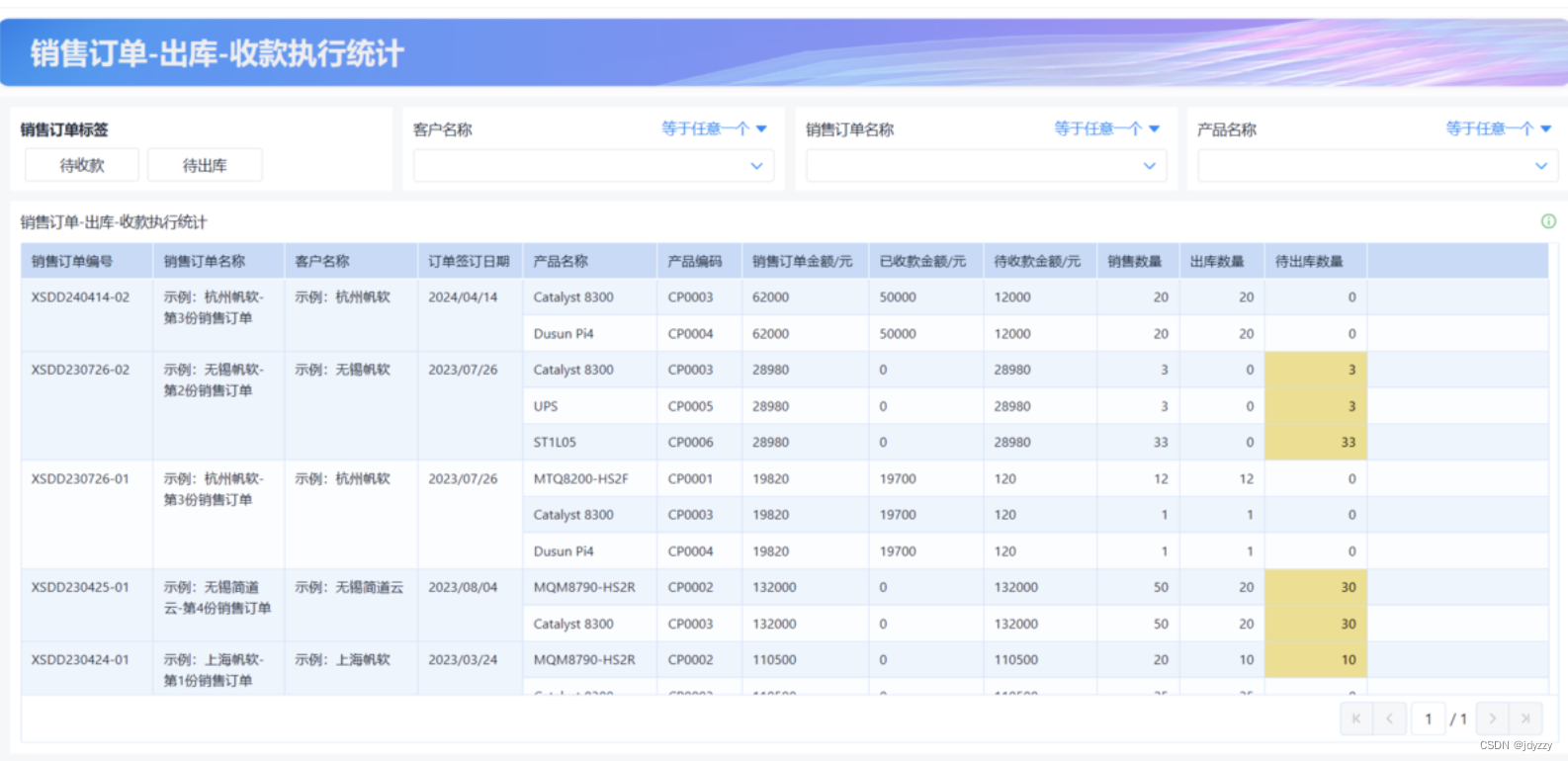The image size is (1568, 761).
Task: Jump to last page pagination arrow
Action: point(1525,719)
